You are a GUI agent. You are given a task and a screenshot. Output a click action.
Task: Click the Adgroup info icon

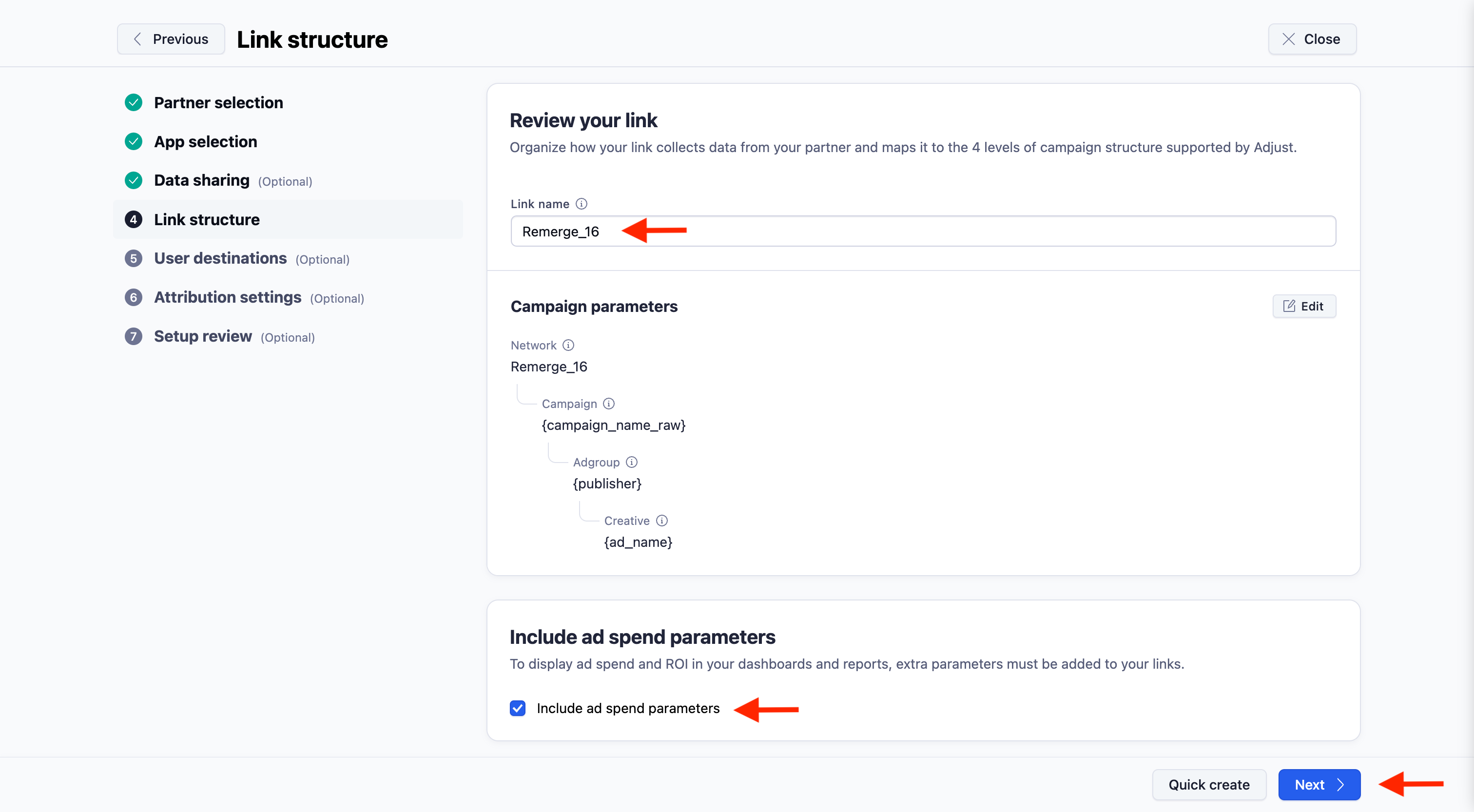coord(632,462)
